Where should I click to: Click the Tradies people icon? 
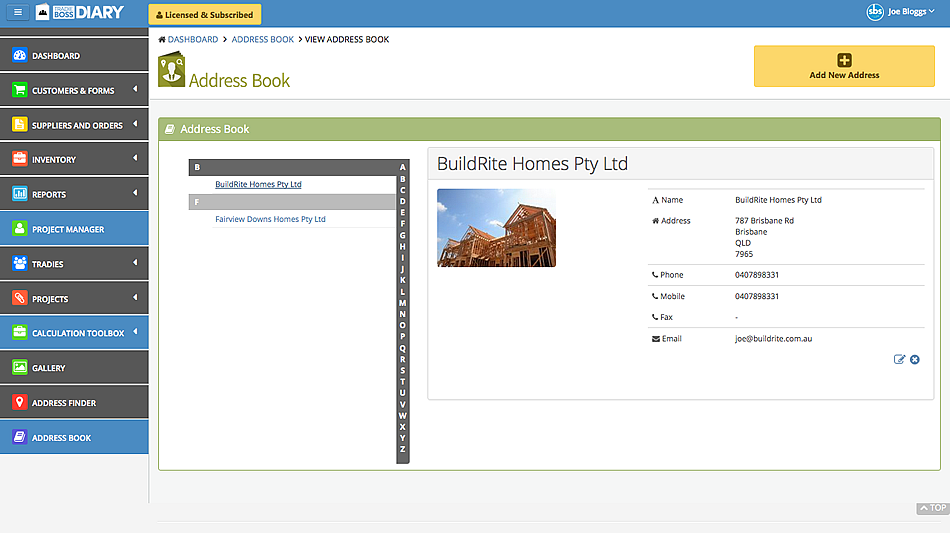pyautogui.click(x=19, y=263)
